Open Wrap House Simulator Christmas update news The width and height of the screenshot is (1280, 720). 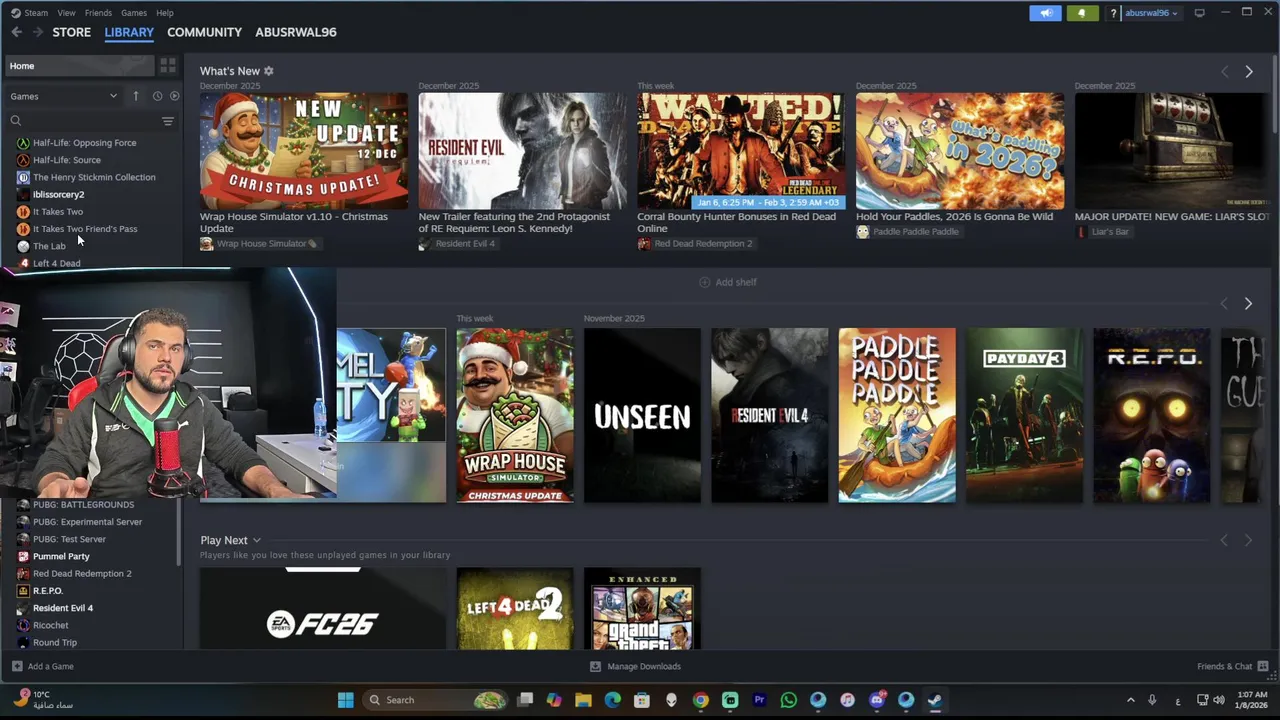(x=303, y=151)
